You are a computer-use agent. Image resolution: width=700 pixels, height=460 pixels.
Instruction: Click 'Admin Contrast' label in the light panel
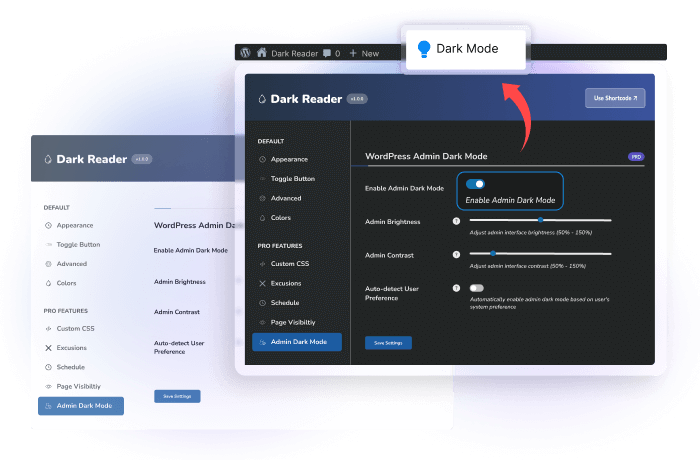(177, 312)
